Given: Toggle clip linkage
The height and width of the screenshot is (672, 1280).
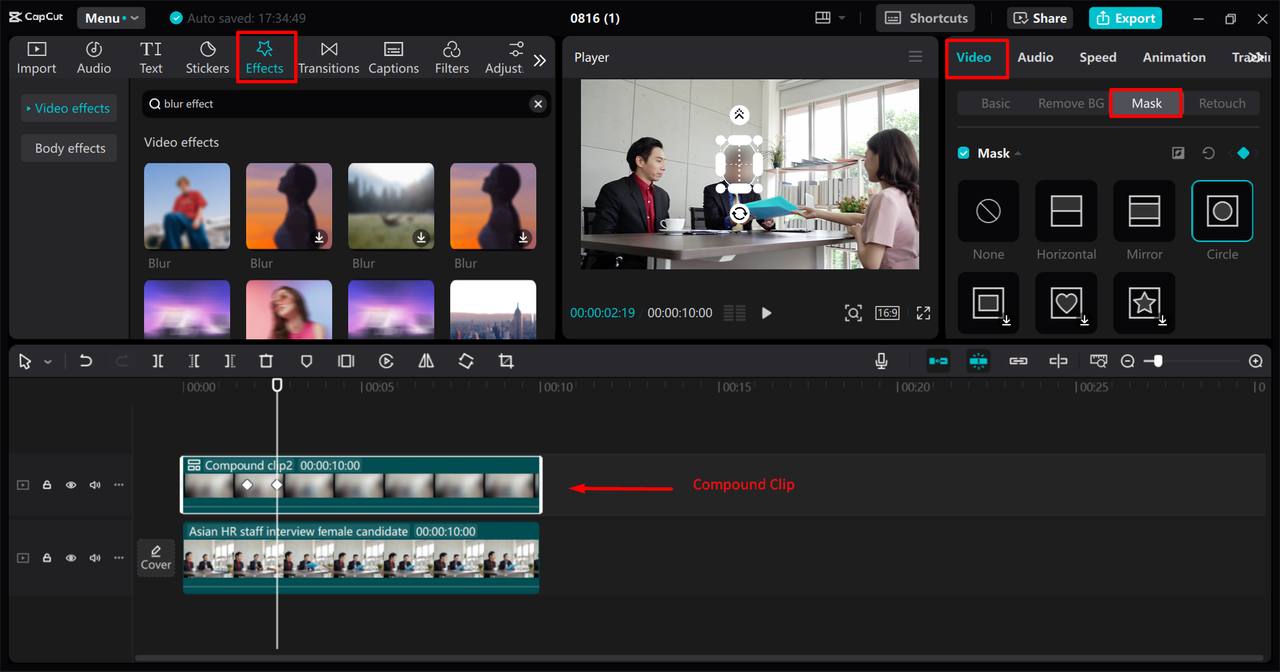Looking at the screenshot, I should tap(1018, 361).
